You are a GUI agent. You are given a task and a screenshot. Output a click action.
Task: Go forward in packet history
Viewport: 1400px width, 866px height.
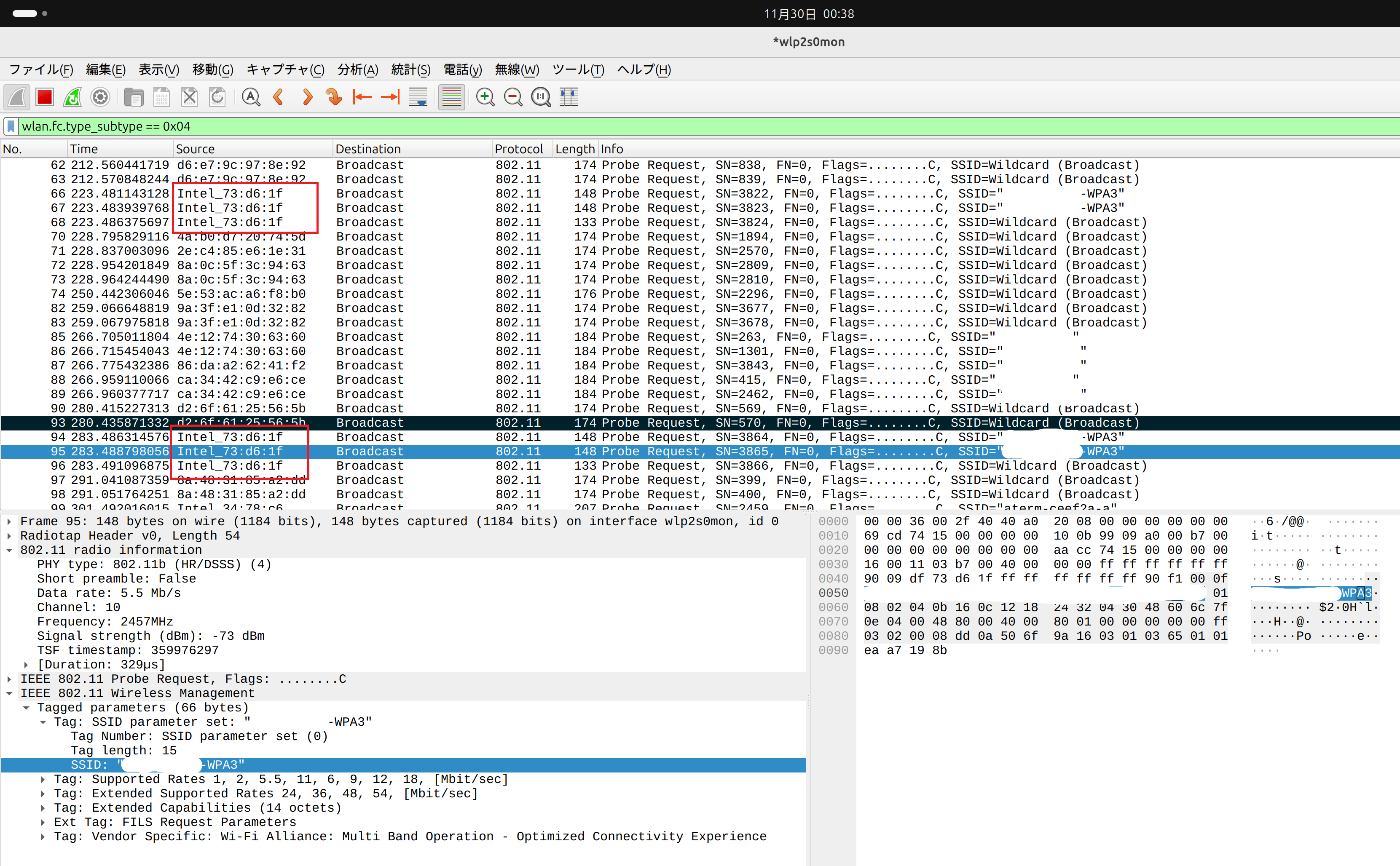307,97
